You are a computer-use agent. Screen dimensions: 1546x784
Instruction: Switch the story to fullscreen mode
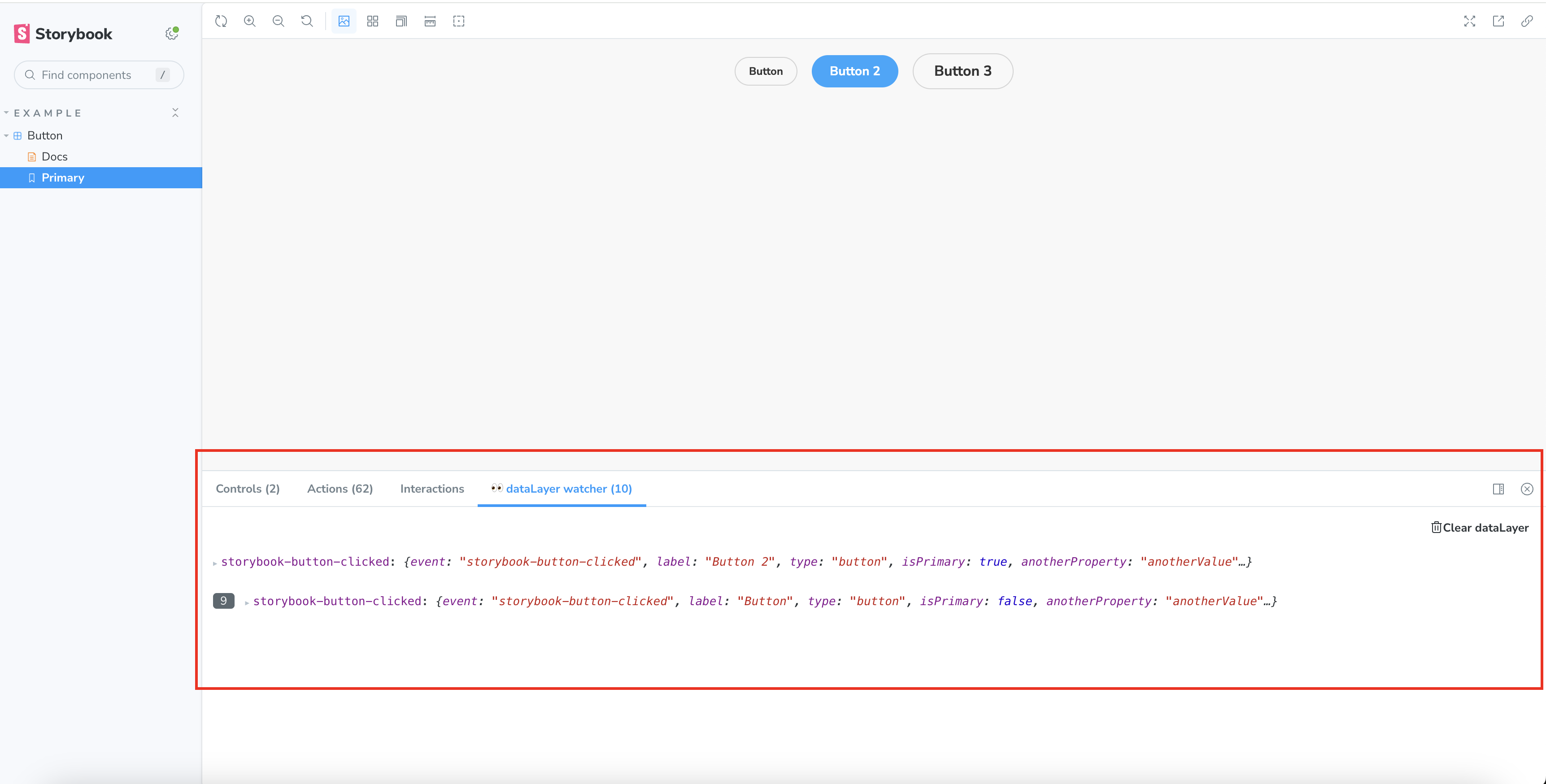coord(1469,21)
